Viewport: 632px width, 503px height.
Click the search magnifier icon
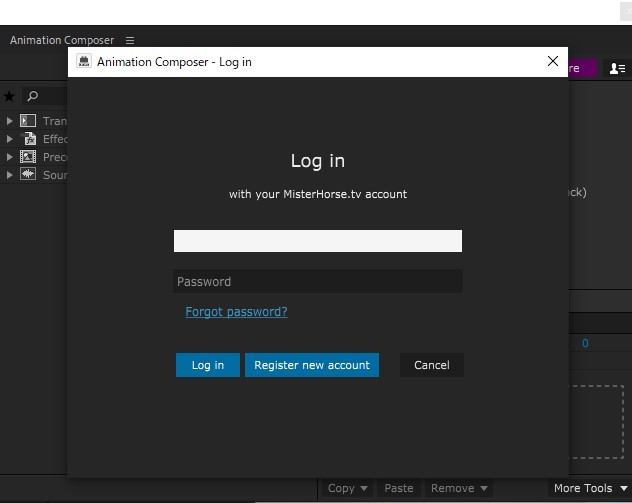(x=33, y=96)
